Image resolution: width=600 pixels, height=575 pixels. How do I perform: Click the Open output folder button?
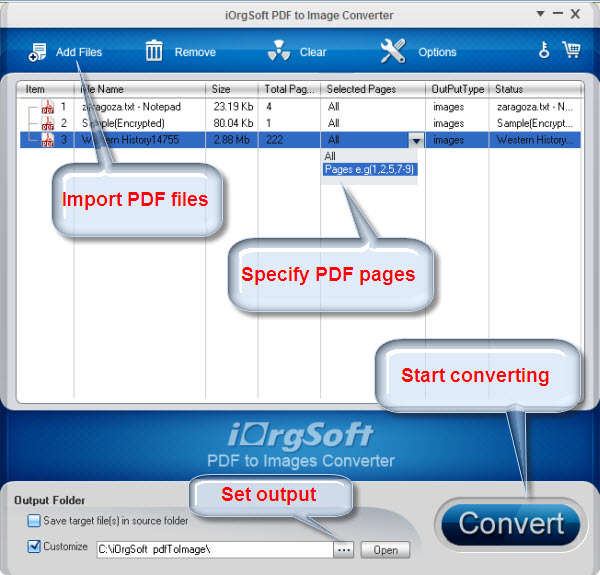click(385, 550)
